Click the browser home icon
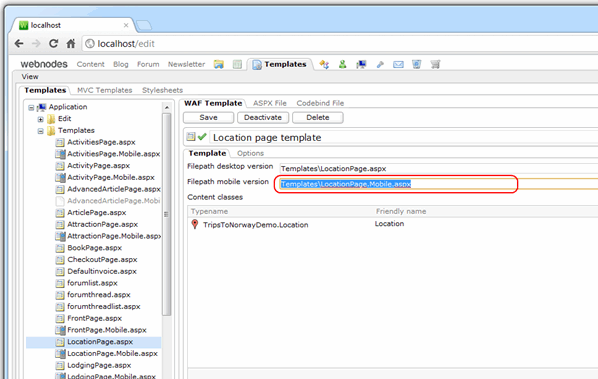 pyautogui.click(x=71, y=43)
